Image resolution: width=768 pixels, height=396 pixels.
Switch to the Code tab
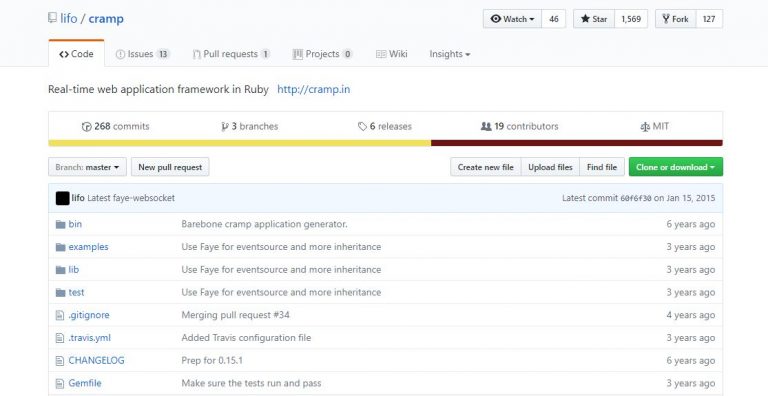(x=76, y=54)
